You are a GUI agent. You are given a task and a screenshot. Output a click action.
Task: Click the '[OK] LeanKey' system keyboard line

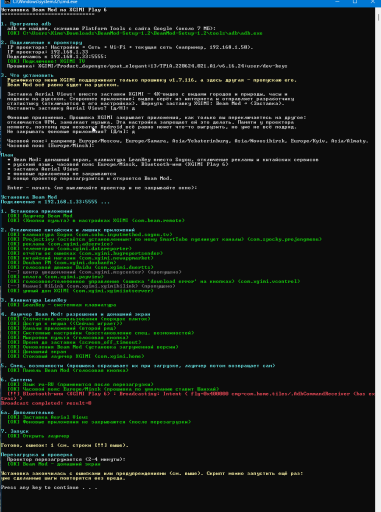point(62,305)
